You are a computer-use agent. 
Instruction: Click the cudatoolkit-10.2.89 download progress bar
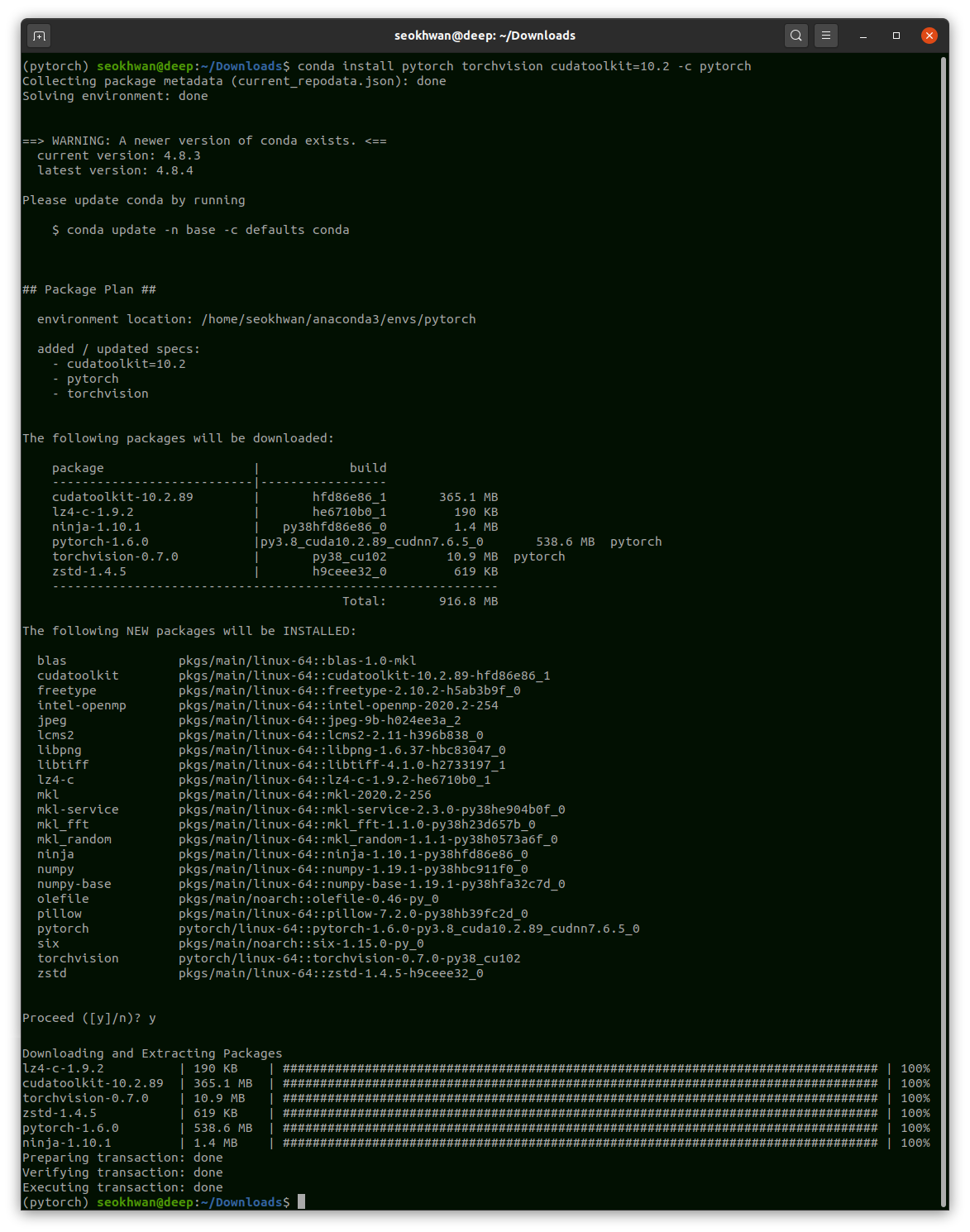click(x=580, y=1083)
